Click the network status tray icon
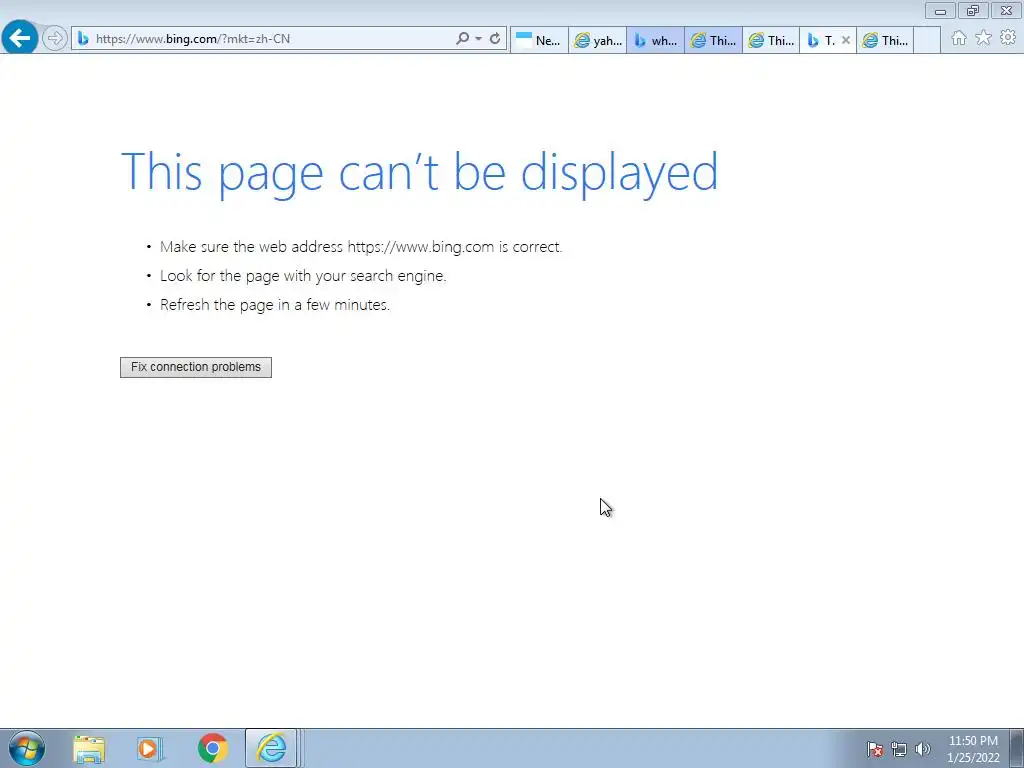The image size is (1024, 768). [899, 749]
